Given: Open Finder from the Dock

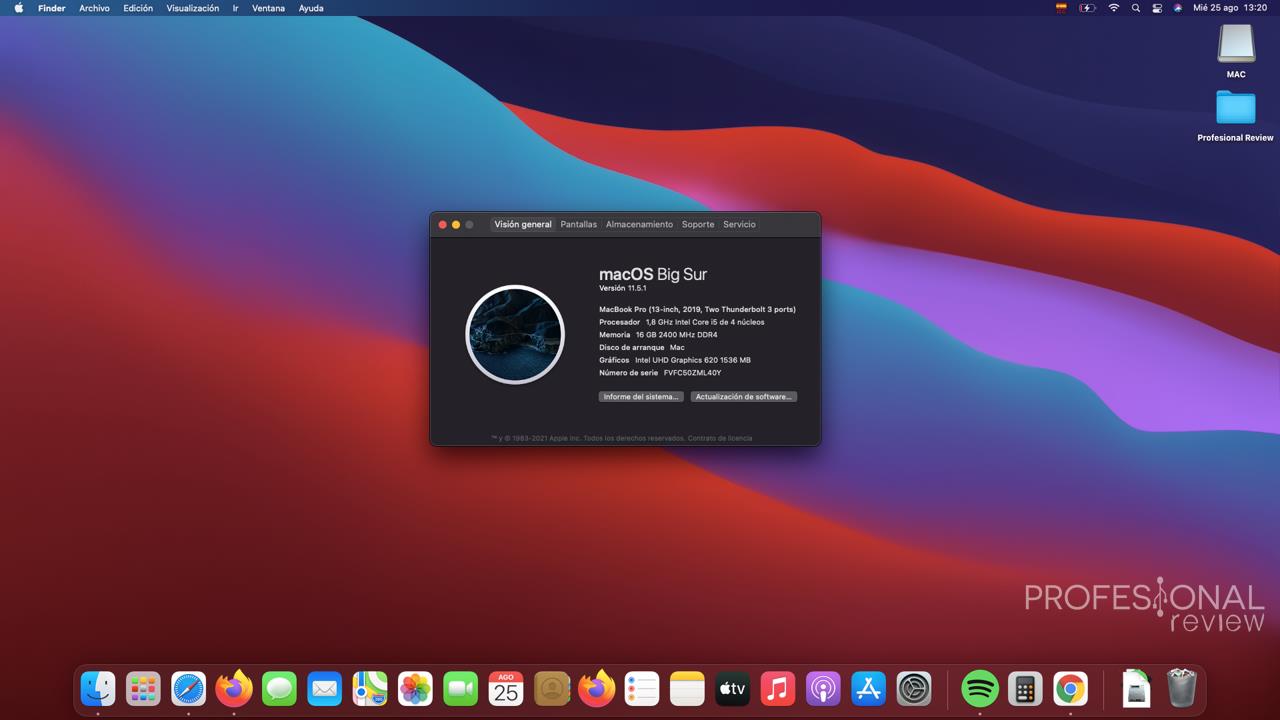Looking at the screenshot, I should 98,688.
